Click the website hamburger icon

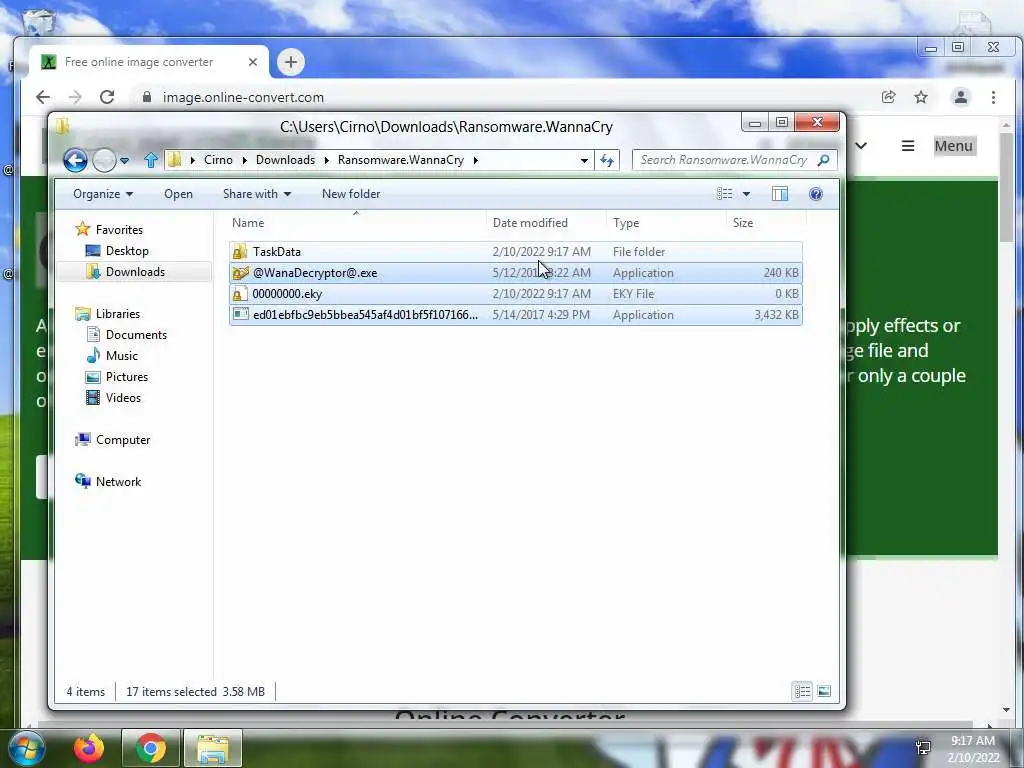[908, 146]
